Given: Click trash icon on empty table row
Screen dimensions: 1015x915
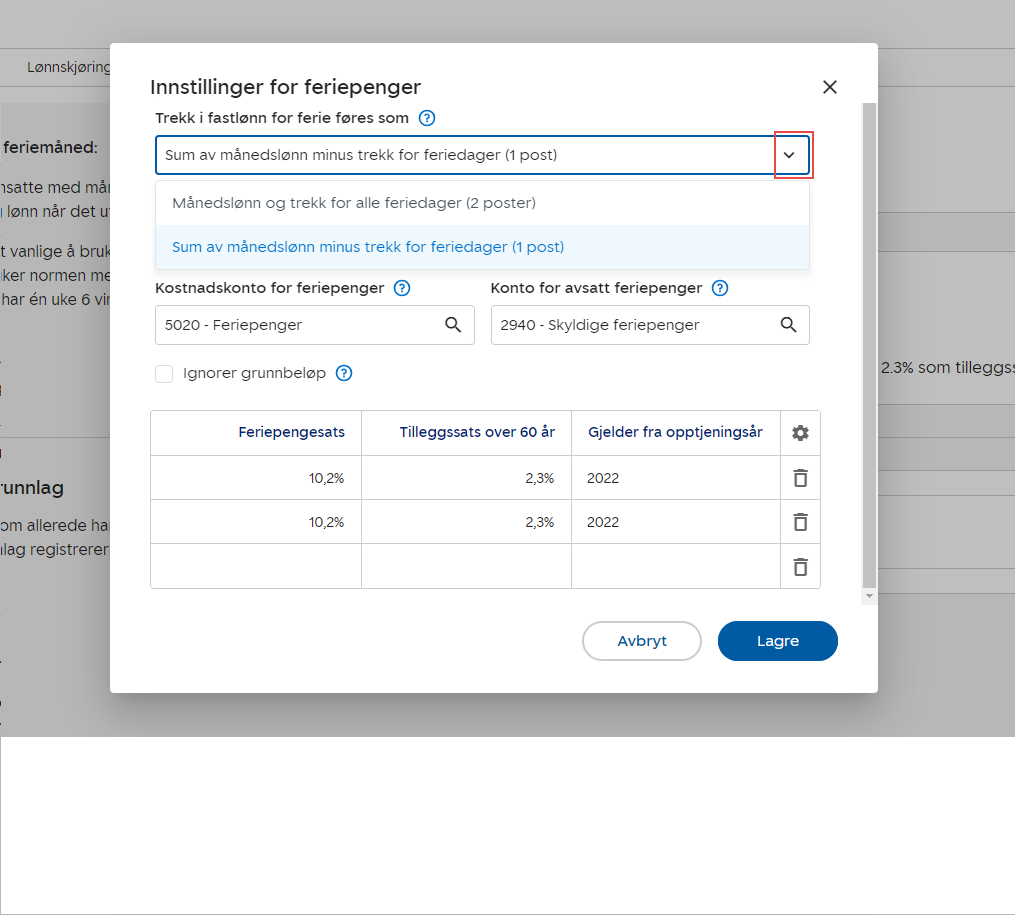Looking at the screenshot, I should pyautogui.click(x=800, y=566).
